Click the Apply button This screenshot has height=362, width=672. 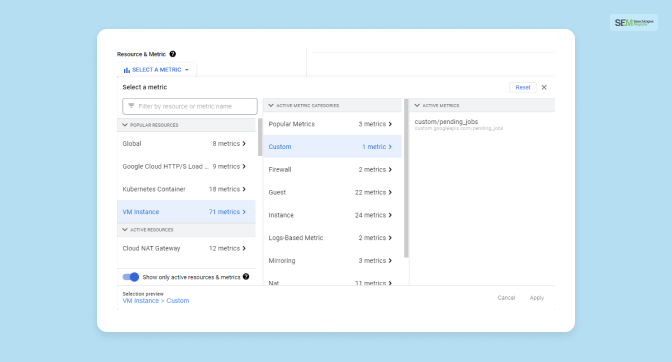pos(537,297)
